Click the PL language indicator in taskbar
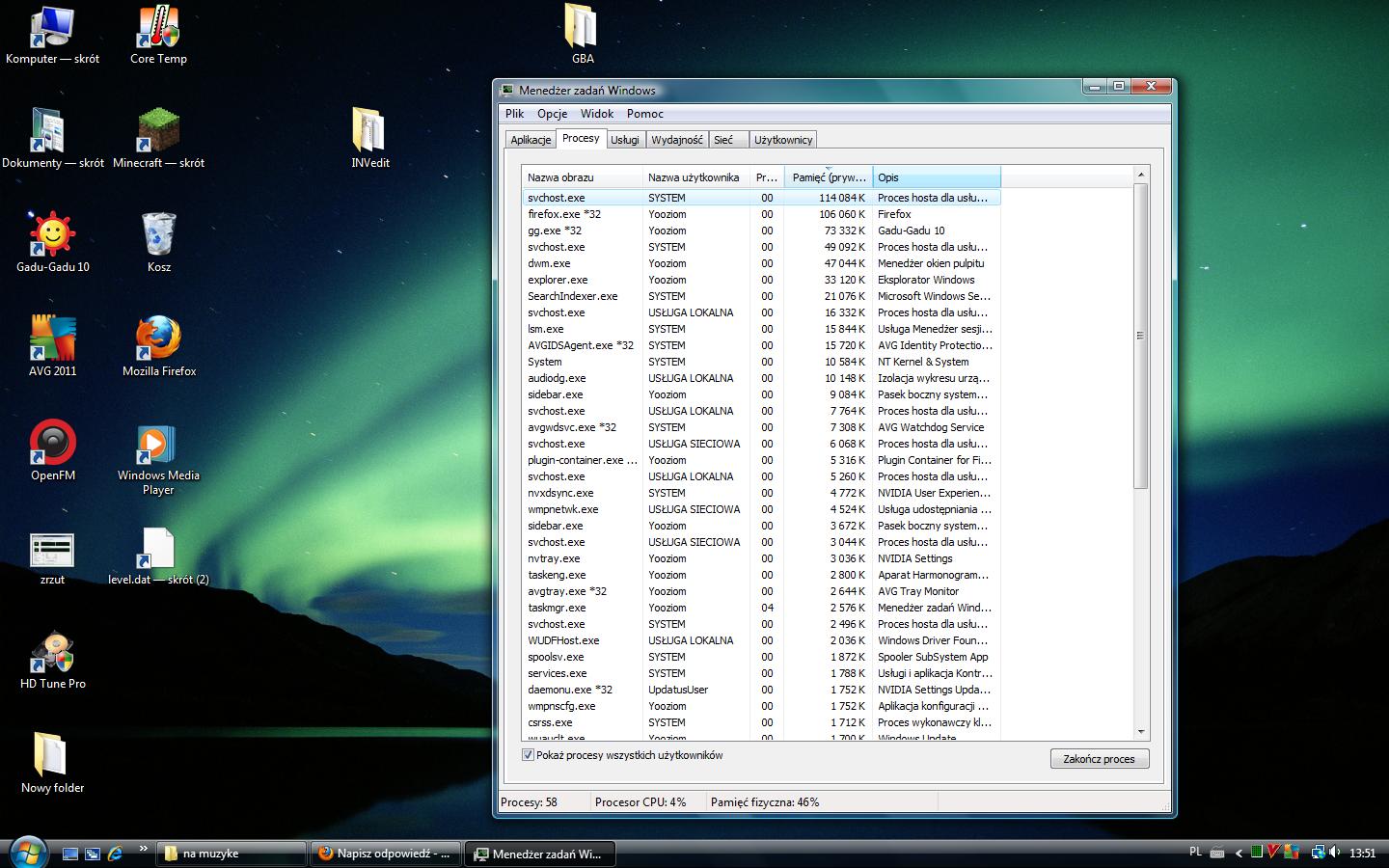The image size is (1389, 868). point(1196,853)
